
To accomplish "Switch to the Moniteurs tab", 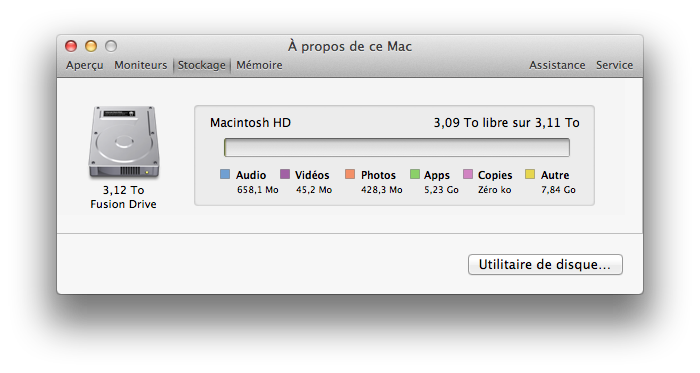I will [x=141, y=65].
